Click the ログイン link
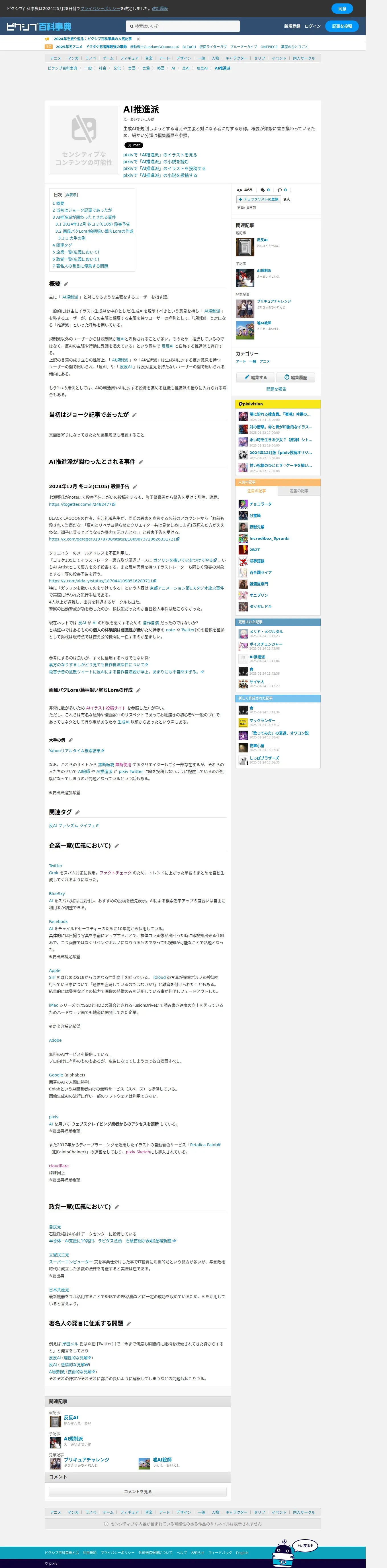Screen dimensions: 387x1568 [313, 26]
